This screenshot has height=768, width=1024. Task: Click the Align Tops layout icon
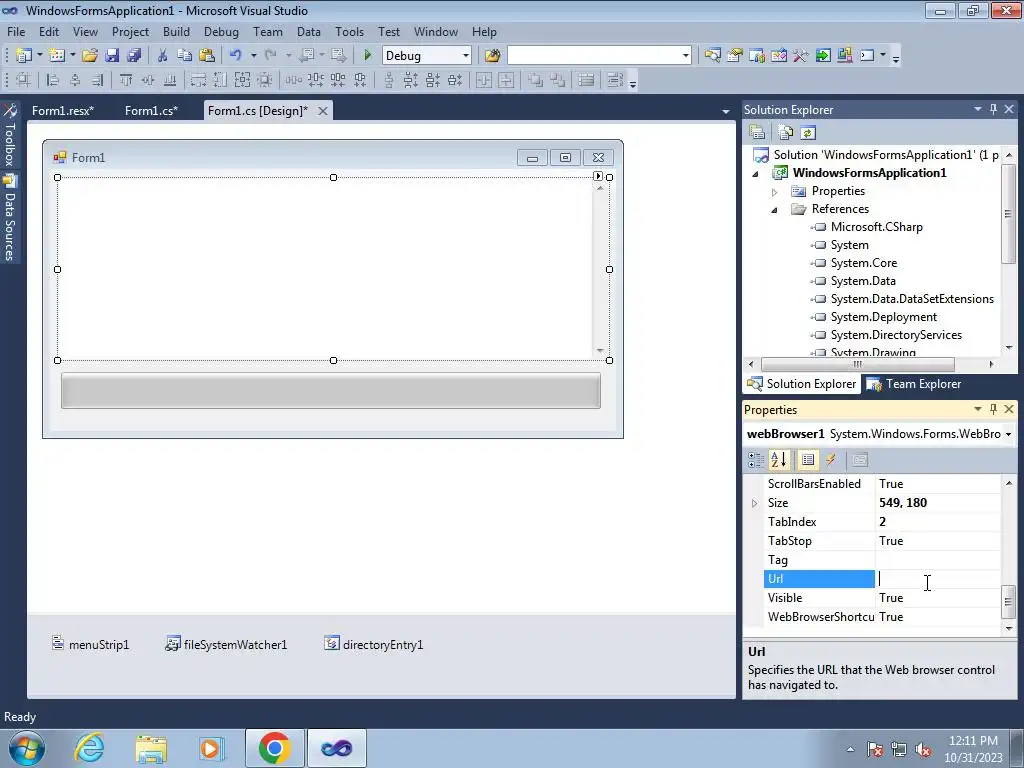126,80
